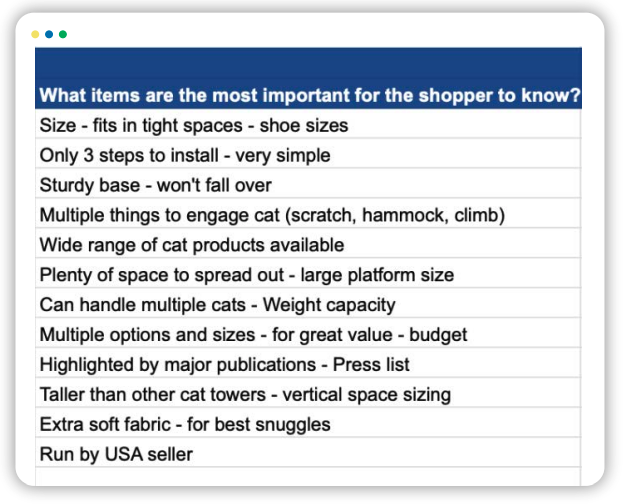624x504 pixels.
Task: Select the 'Can handle multiple cats' cell
Action: (308, 303)
